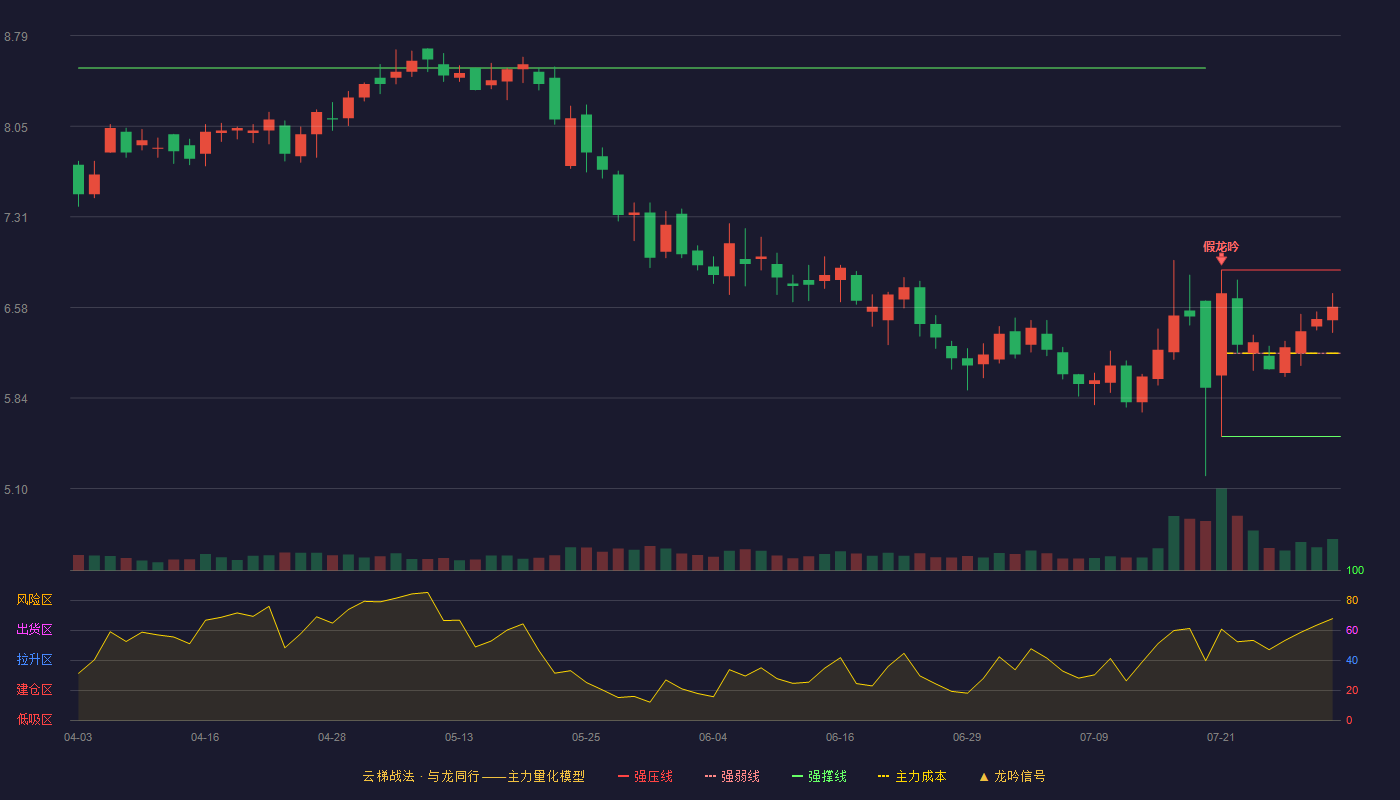Click the 05-13 date label
The width and height of the screenshot is (1400, 800).
[x=459, y=737]
